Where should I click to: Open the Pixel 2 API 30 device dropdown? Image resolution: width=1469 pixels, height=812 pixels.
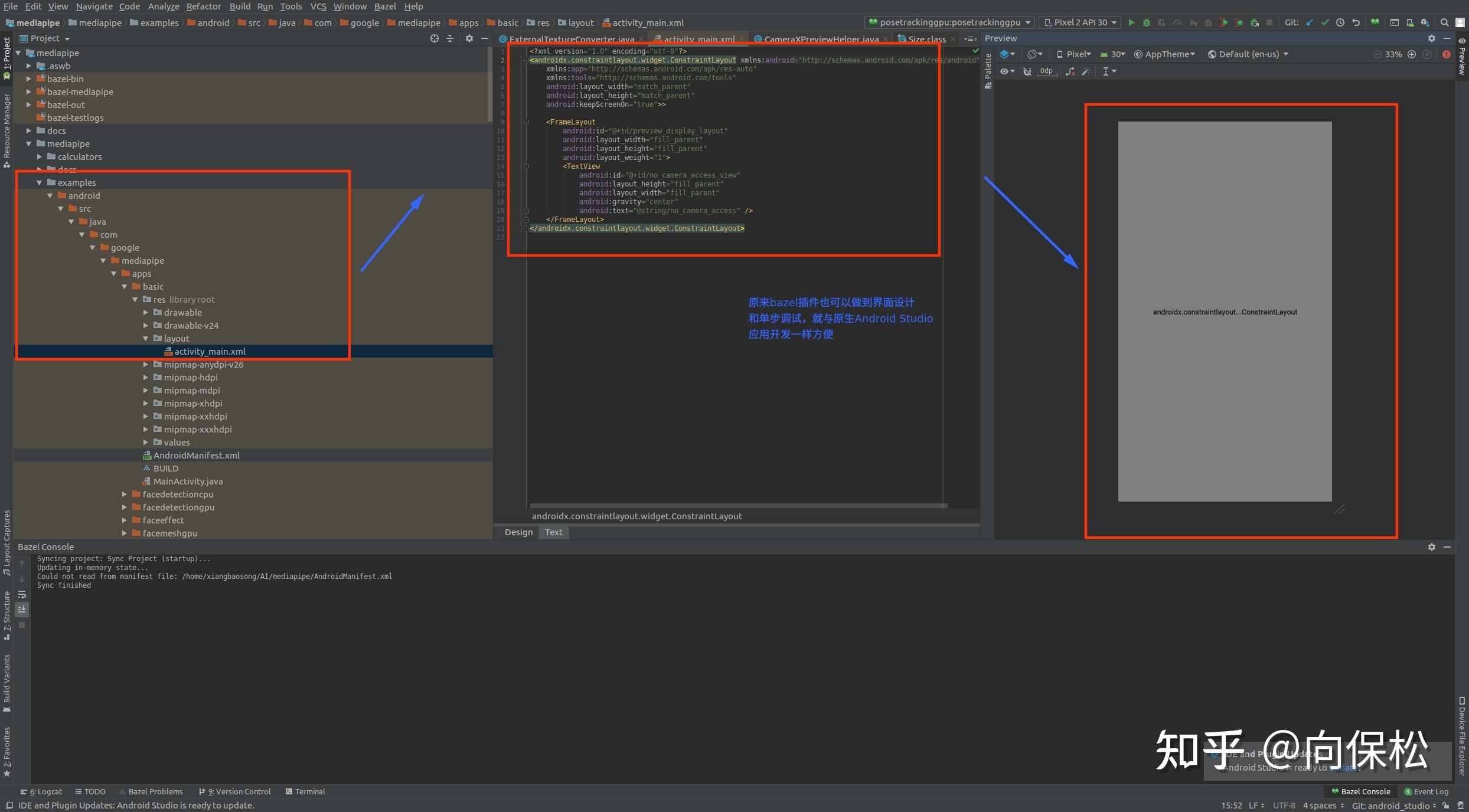(x=1080, y=22)
